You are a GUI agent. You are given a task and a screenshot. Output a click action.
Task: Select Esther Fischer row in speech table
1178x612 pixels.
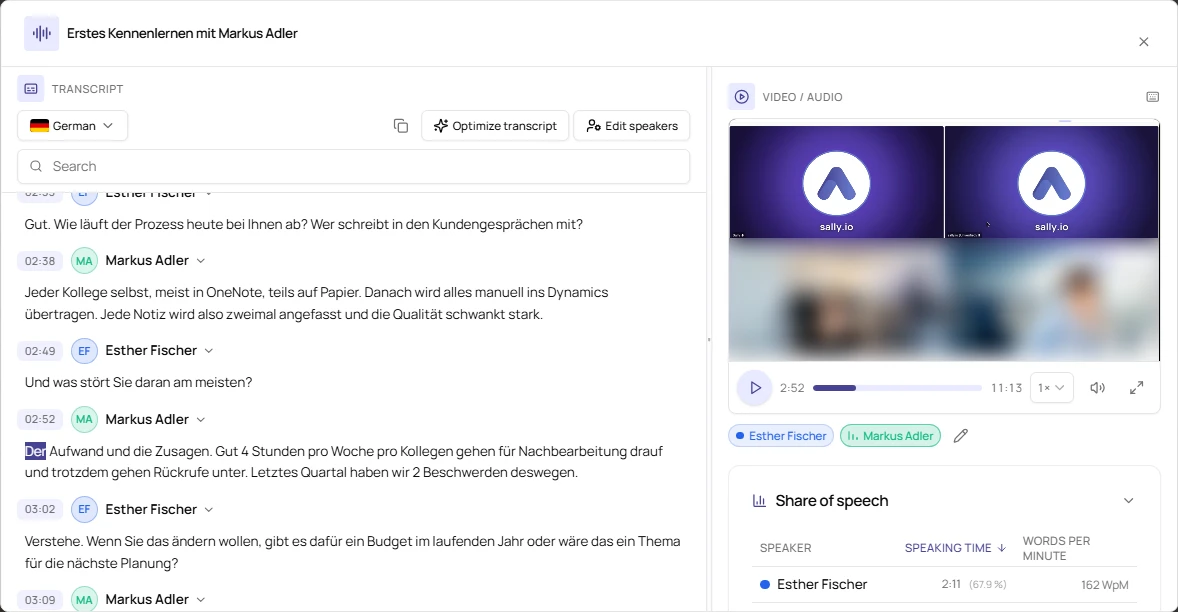click(x=944, y=584)
